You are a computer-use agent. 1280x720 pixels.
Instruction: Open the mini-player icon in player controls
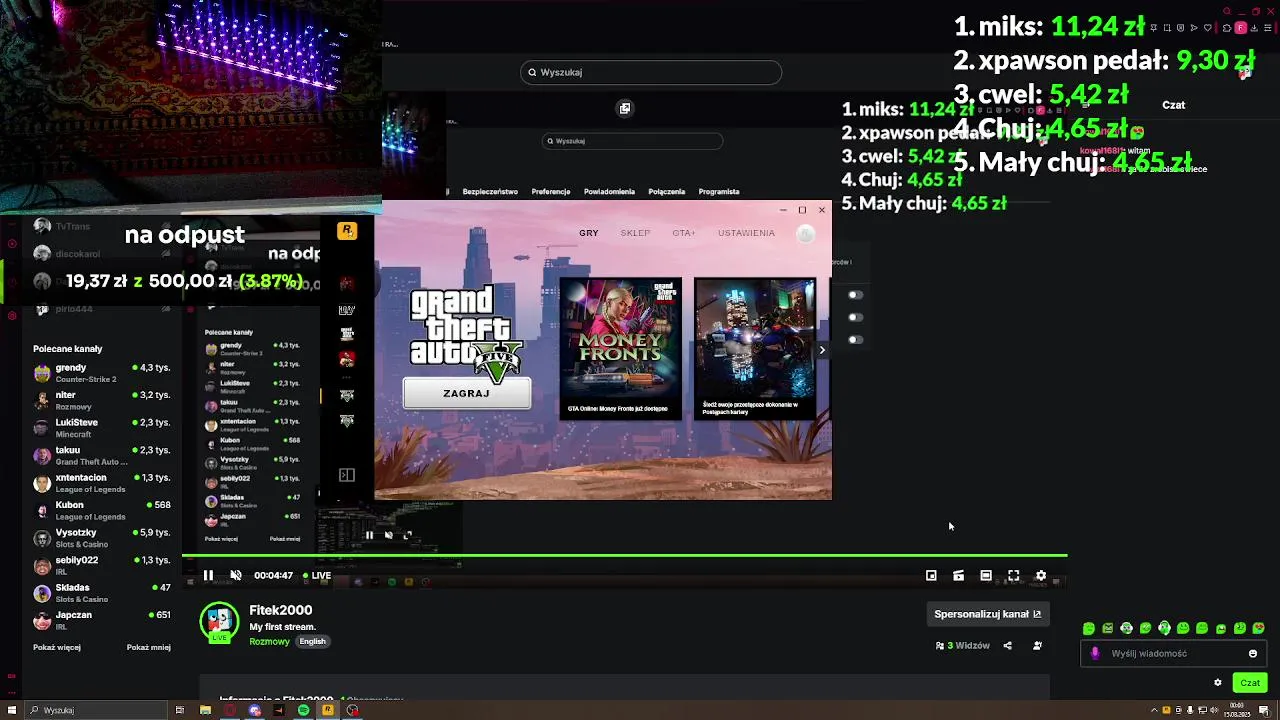point(931,575)
